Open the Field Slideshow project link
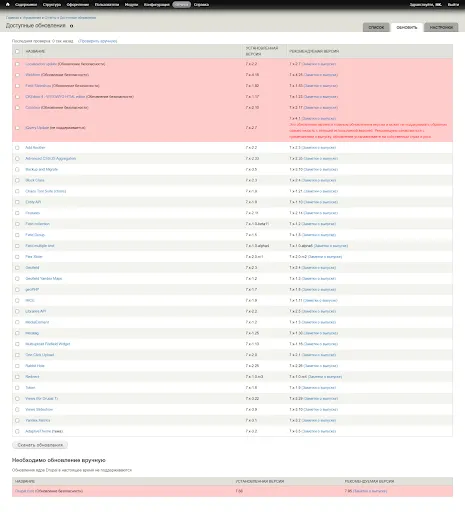Image resolution: width=465 pixels, height=512 pixels. coord(38,86)
